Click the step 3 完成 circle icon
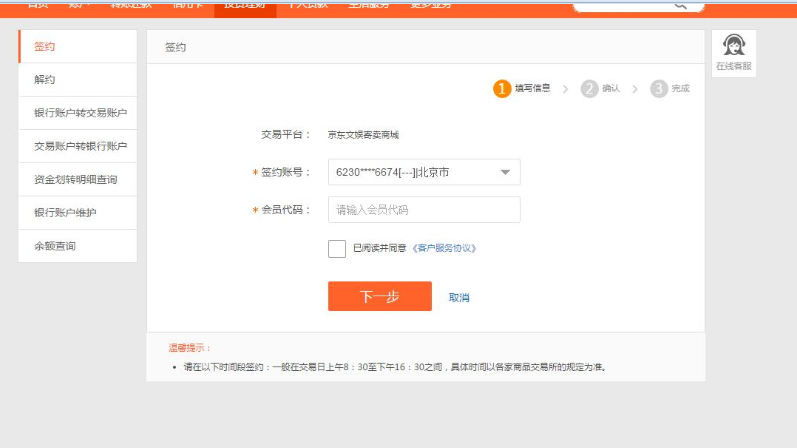Image resolution: width=797 pixels, height=448 pixels. [x=659, y=89]
